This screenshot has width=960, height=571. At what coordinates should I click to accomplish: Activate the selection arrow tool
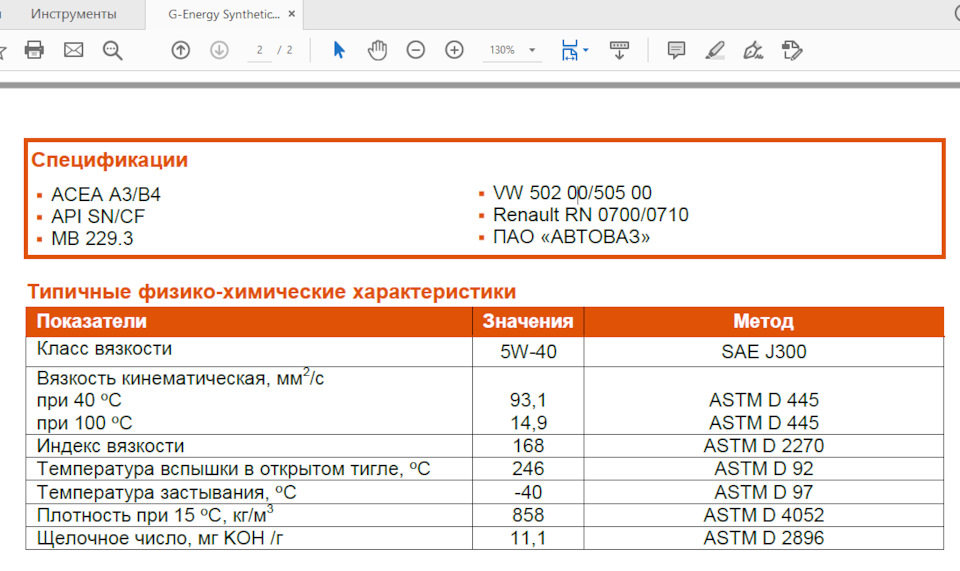coord(339,50)
